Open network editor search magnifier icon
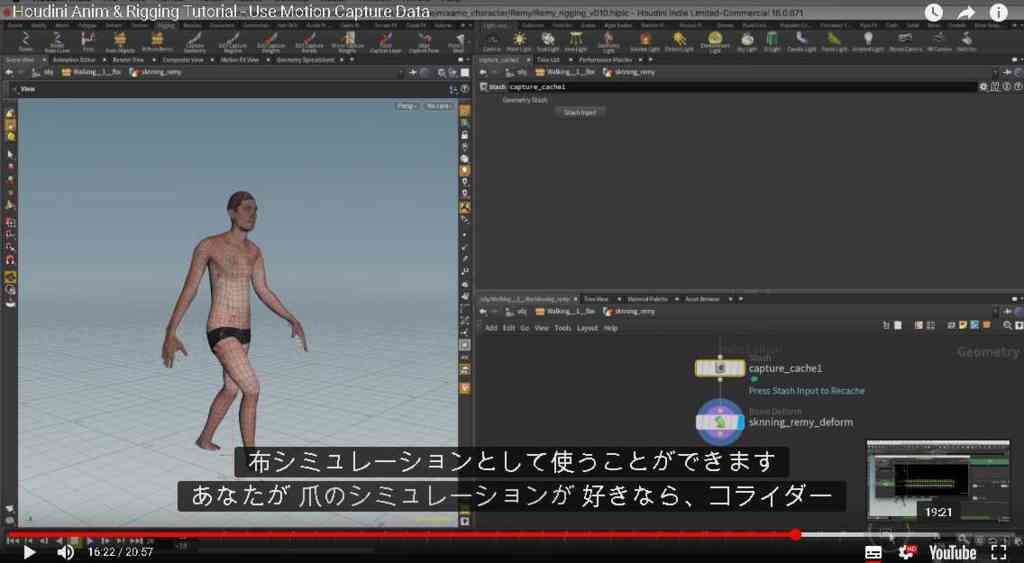The height and width of the screenshot is (563, 1024). pyautogui.click(x=1008, y=325)
